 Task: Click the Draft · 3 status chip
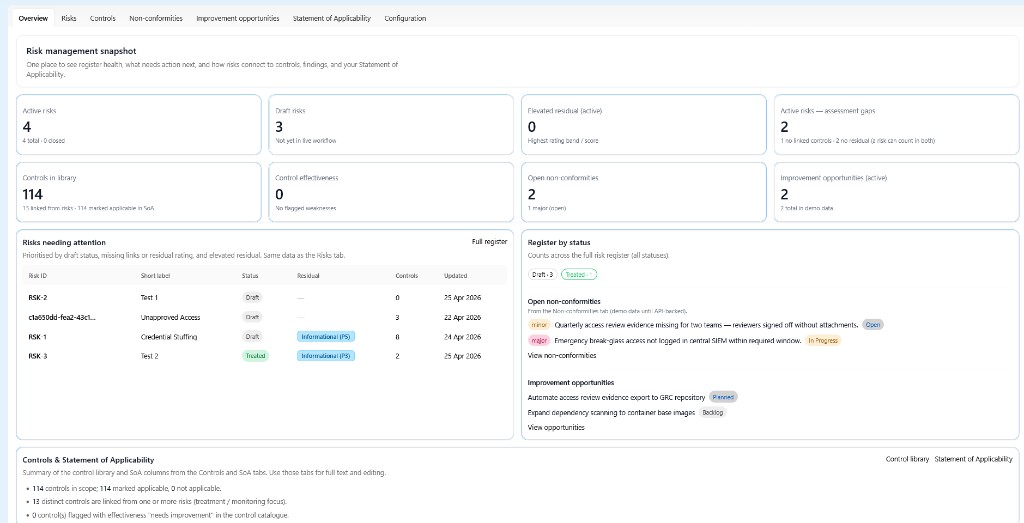tap(542, 275)
